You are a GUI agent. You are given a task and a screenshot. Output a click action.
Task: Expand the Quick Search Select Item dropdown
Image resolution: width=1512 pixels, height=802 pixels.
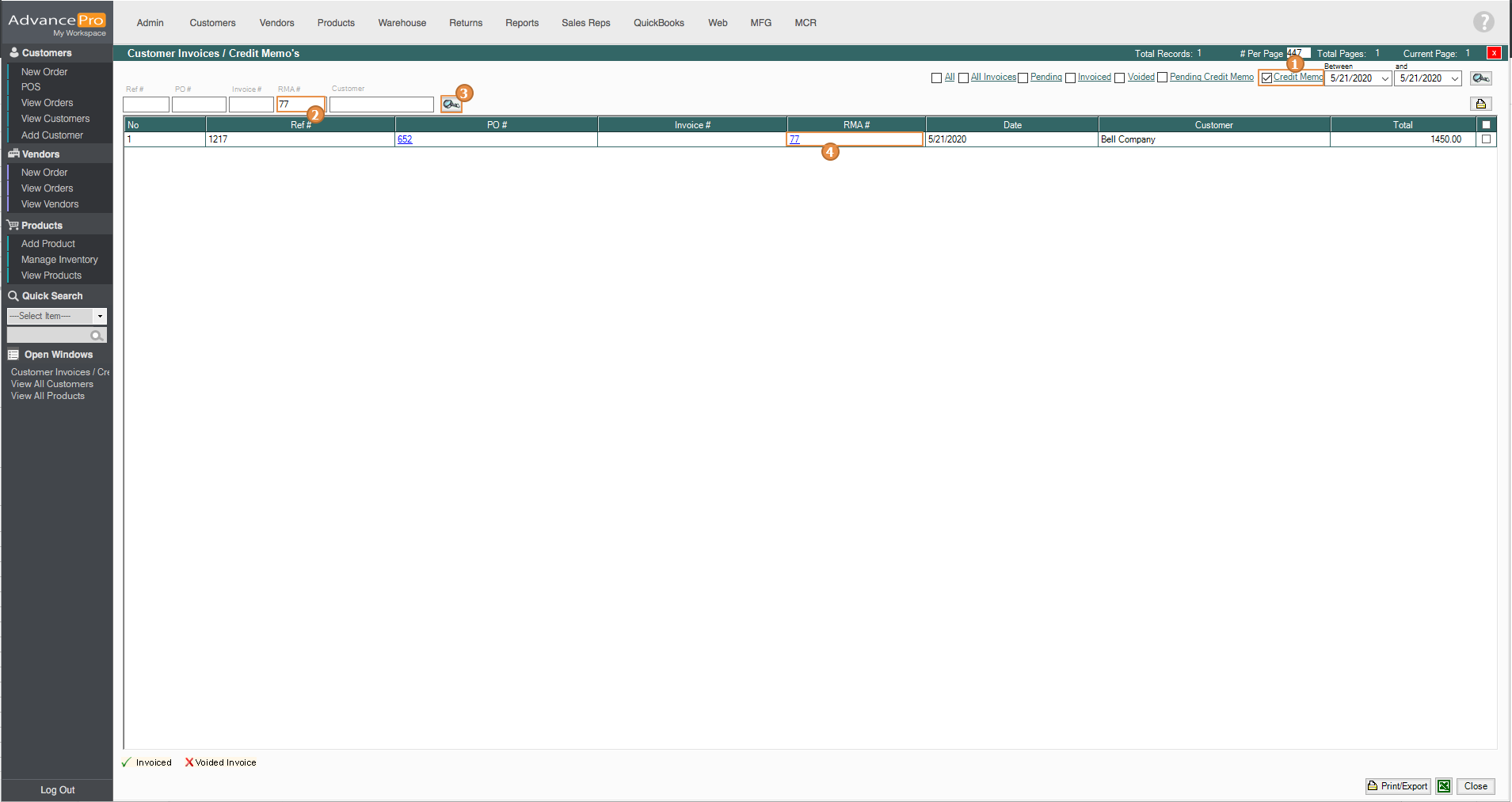click(100, 316)
